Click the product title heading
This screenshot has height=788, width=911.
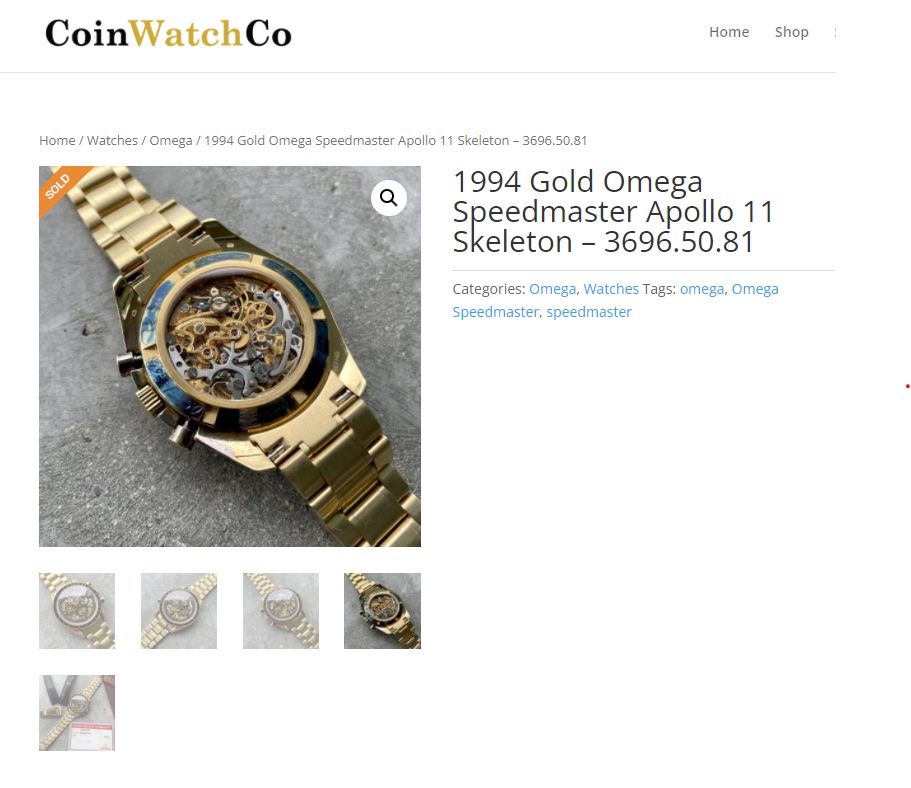pyautogui.click(x=613, y=212)
